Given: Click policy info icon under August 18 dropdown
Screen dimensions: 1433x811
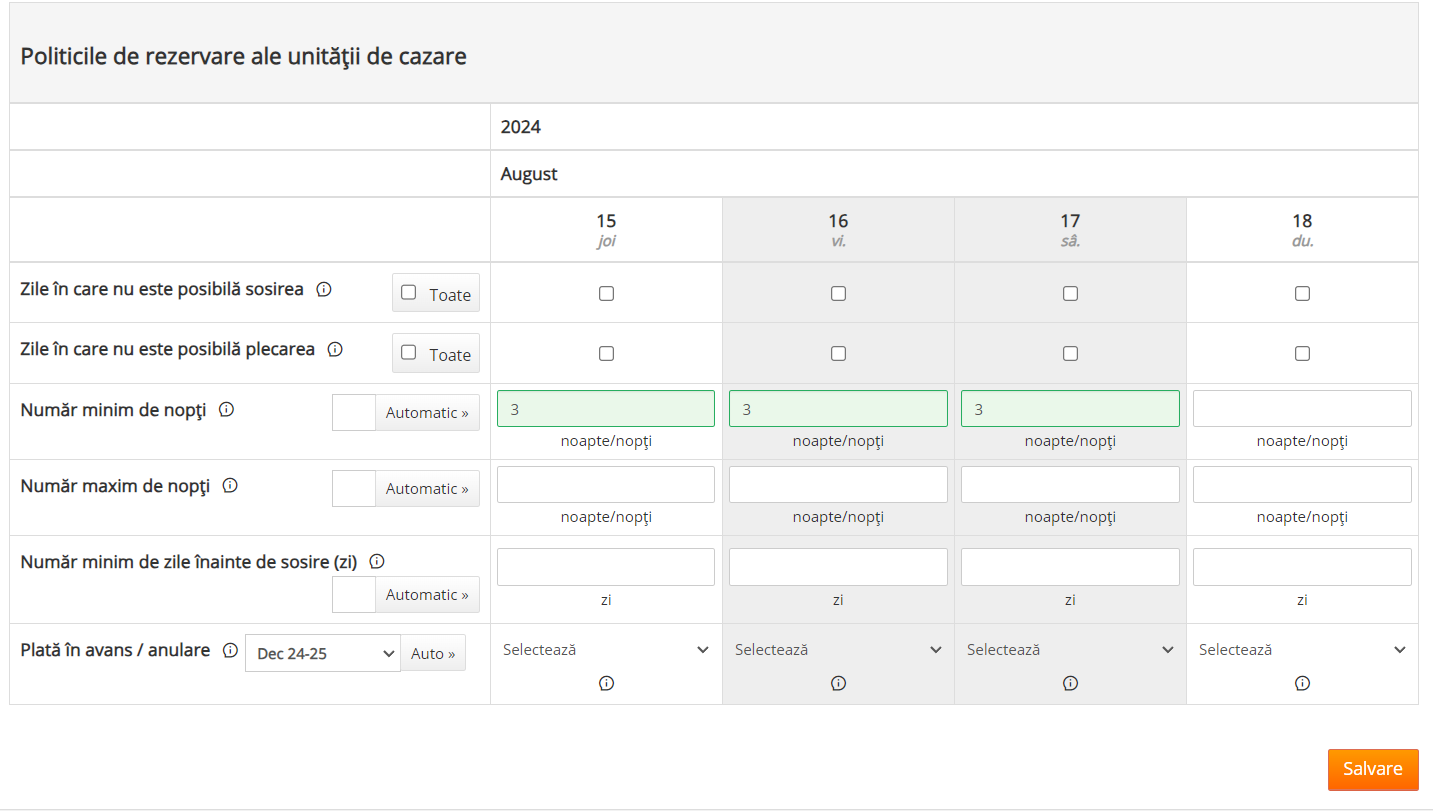Looking at the screenshot, I should tap(1302, 683).
